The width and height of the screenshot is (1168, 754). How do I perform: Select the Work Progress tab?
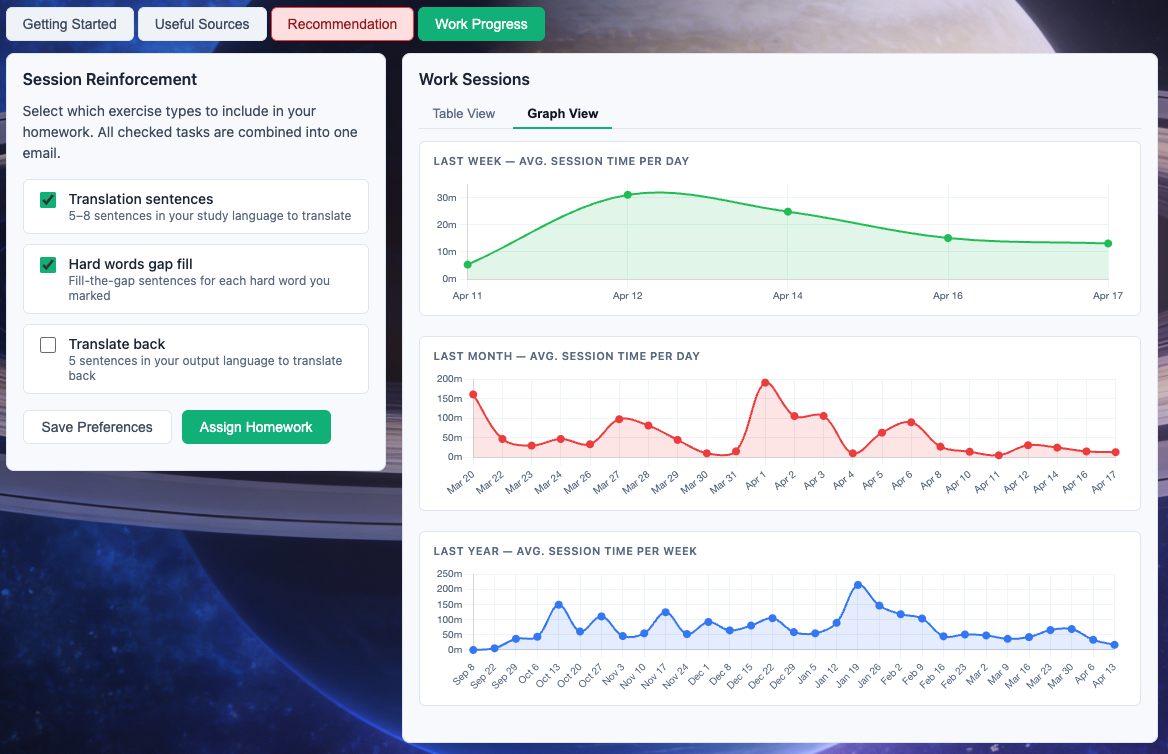[x=481, y=24]
